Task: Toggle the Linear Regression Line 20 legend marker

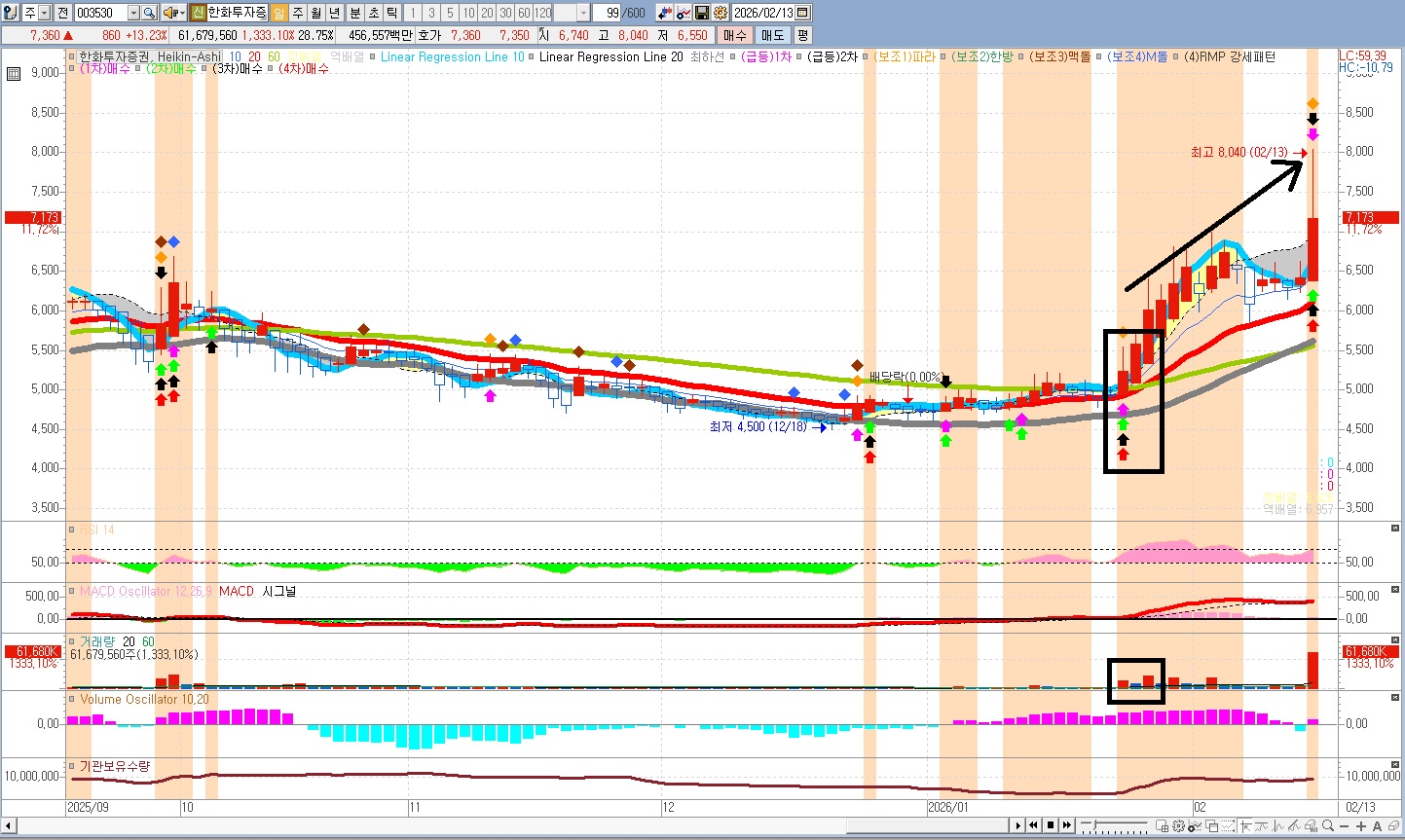Action: pyautogui.click(x=533, y=56)
